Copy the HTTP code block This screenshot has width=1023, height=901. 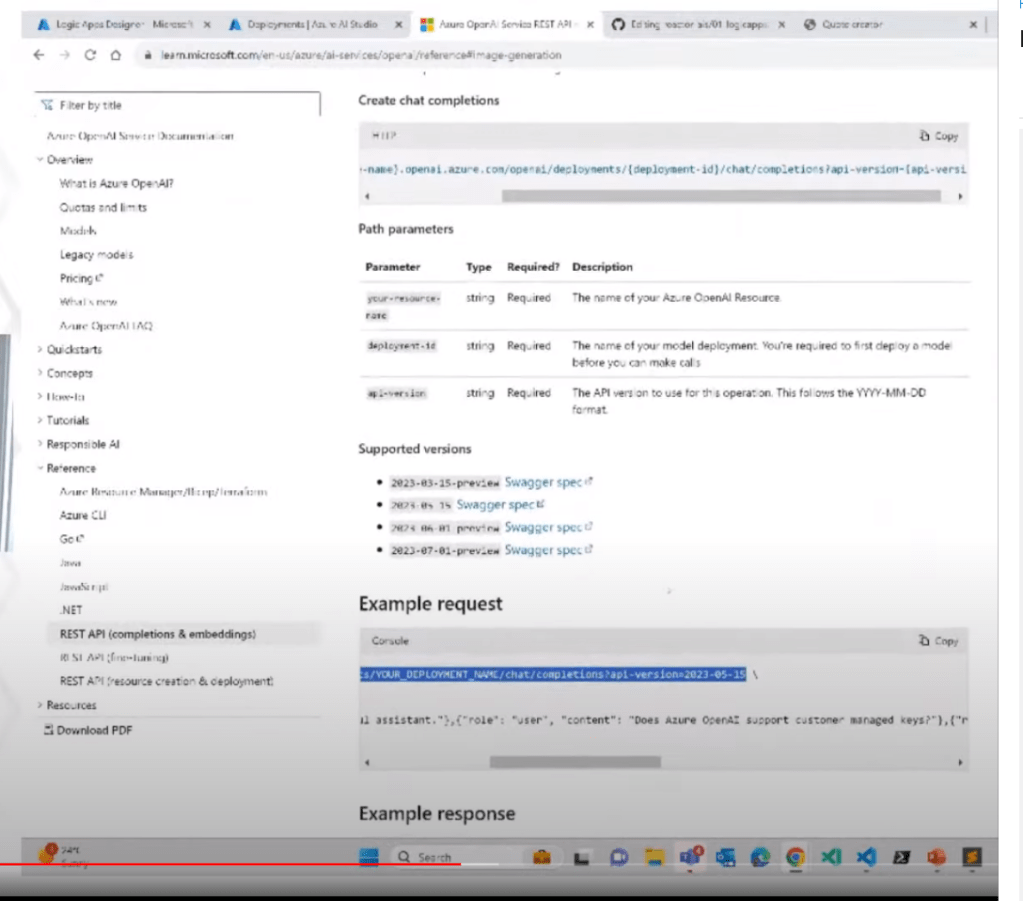[939, 136]
